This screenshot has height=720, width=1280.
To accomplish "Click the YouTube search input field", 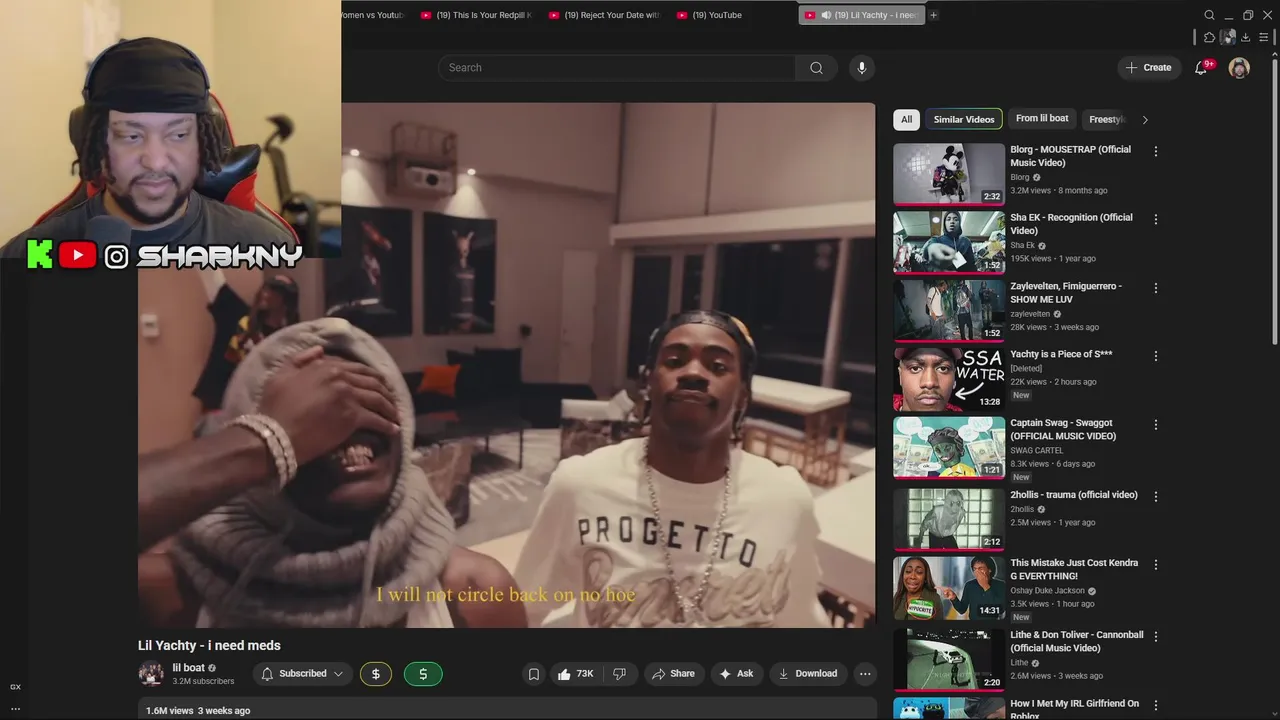I will pos(617,68).
